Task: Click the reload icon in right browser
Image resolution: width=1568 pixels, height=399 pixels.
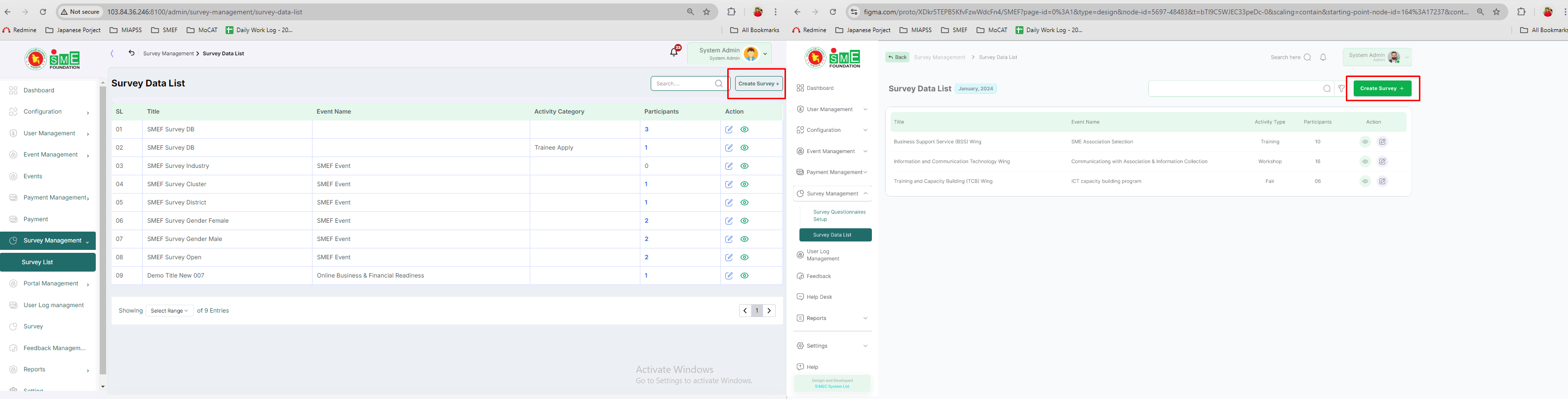Action: click(x=833, y=11)
